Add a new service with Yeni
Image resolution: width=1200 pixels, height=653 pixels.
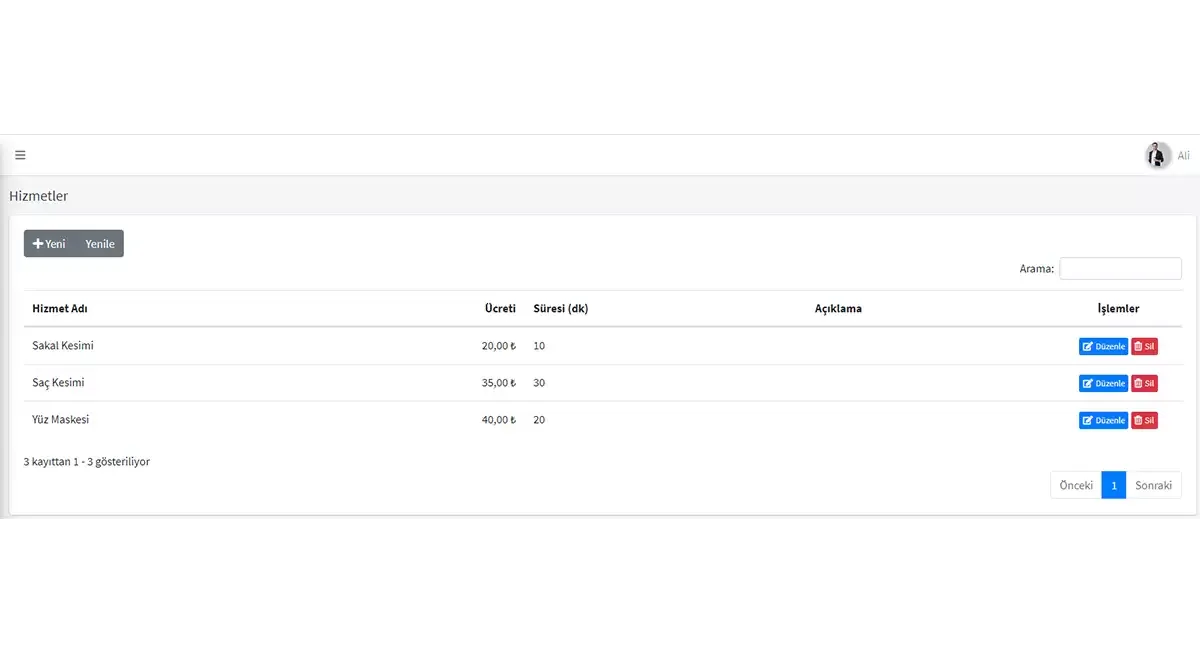[x=49, y=244]
